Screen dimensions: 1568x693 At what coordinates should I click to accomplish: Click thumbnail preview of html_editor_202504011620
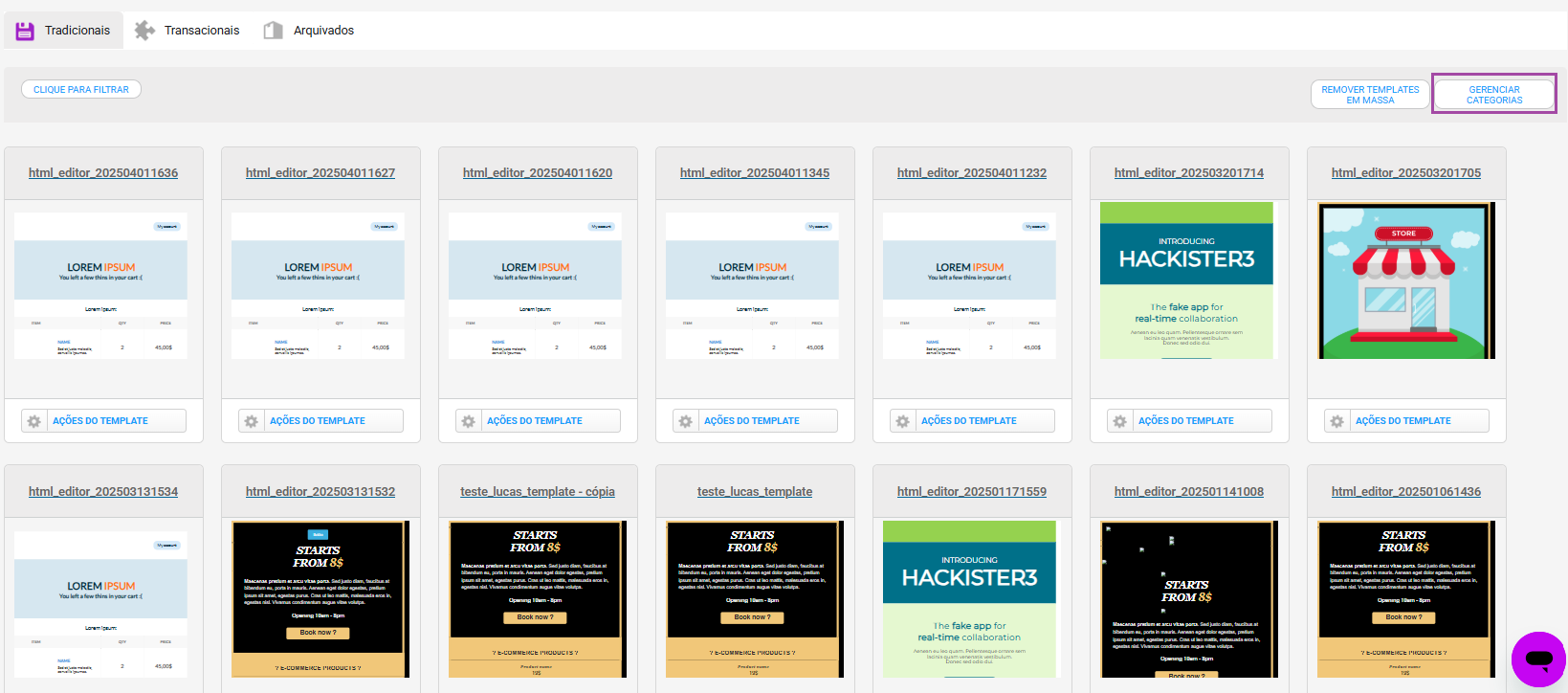coord(535,286)
